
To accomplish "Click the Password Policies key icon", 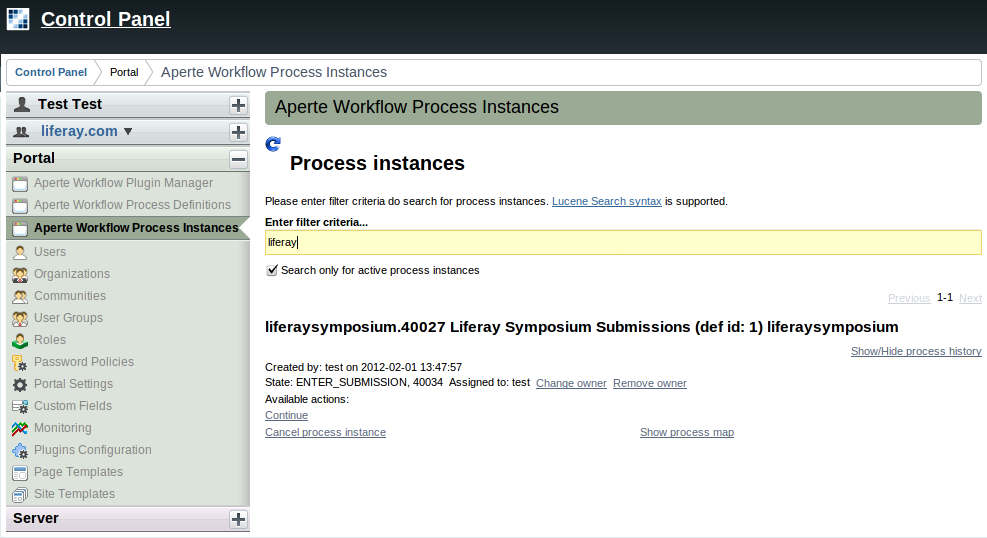I will point(20,362).
